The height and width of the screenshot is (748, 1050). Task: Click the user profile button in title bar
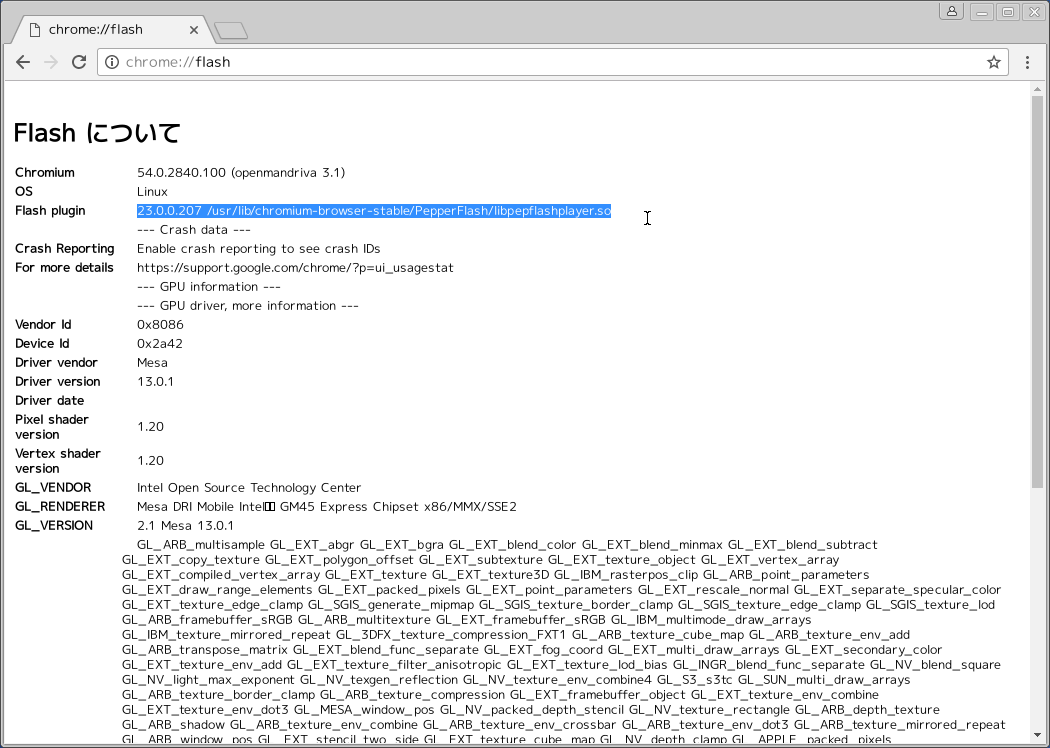952,11
